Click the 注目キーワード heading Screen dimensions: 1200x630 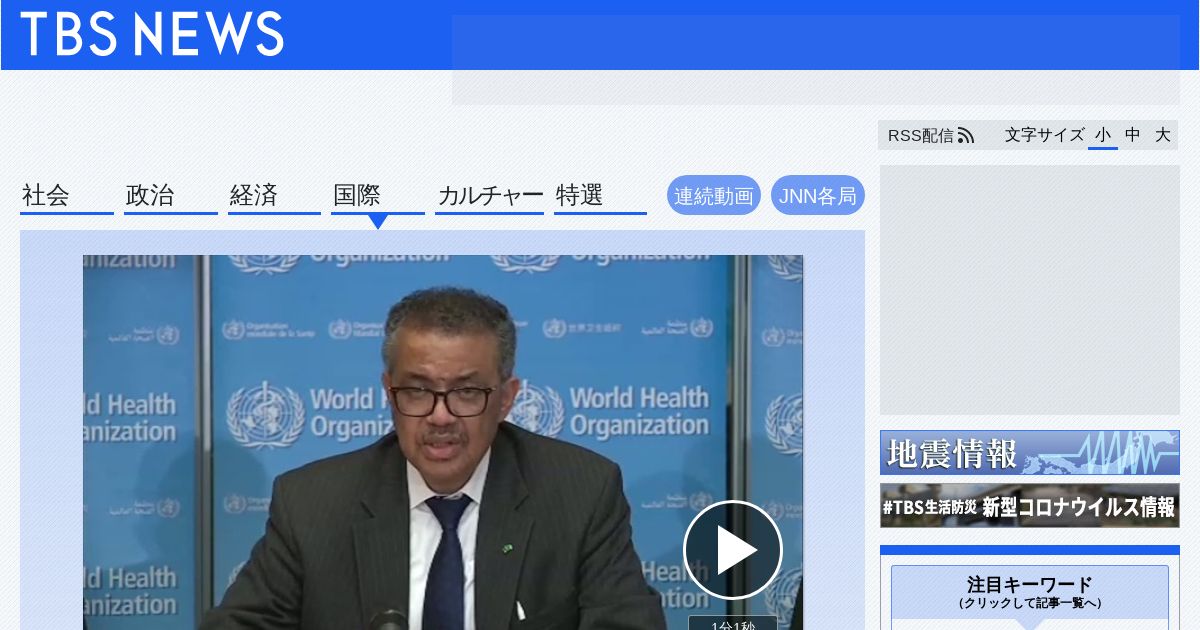[x=1030, y=584]
